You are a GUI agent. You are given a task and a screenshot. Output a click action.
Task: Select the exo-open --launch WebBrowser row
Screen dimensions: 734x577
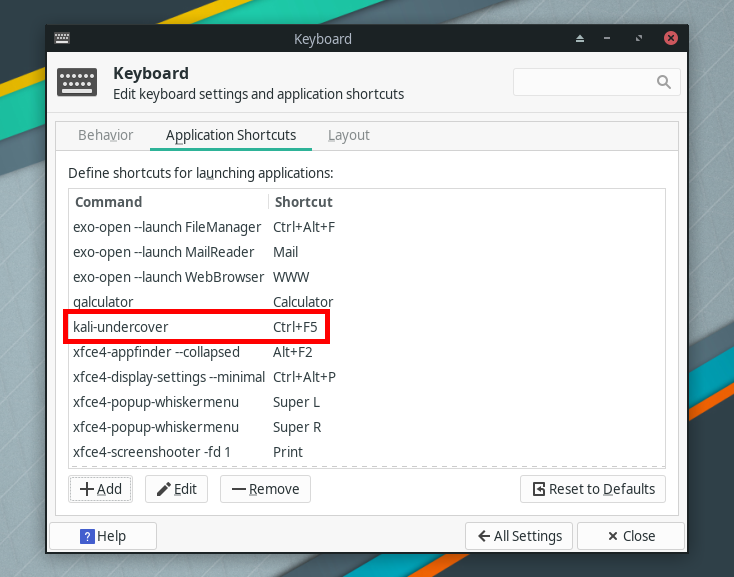pyautogui.click(x=367, y=277)
